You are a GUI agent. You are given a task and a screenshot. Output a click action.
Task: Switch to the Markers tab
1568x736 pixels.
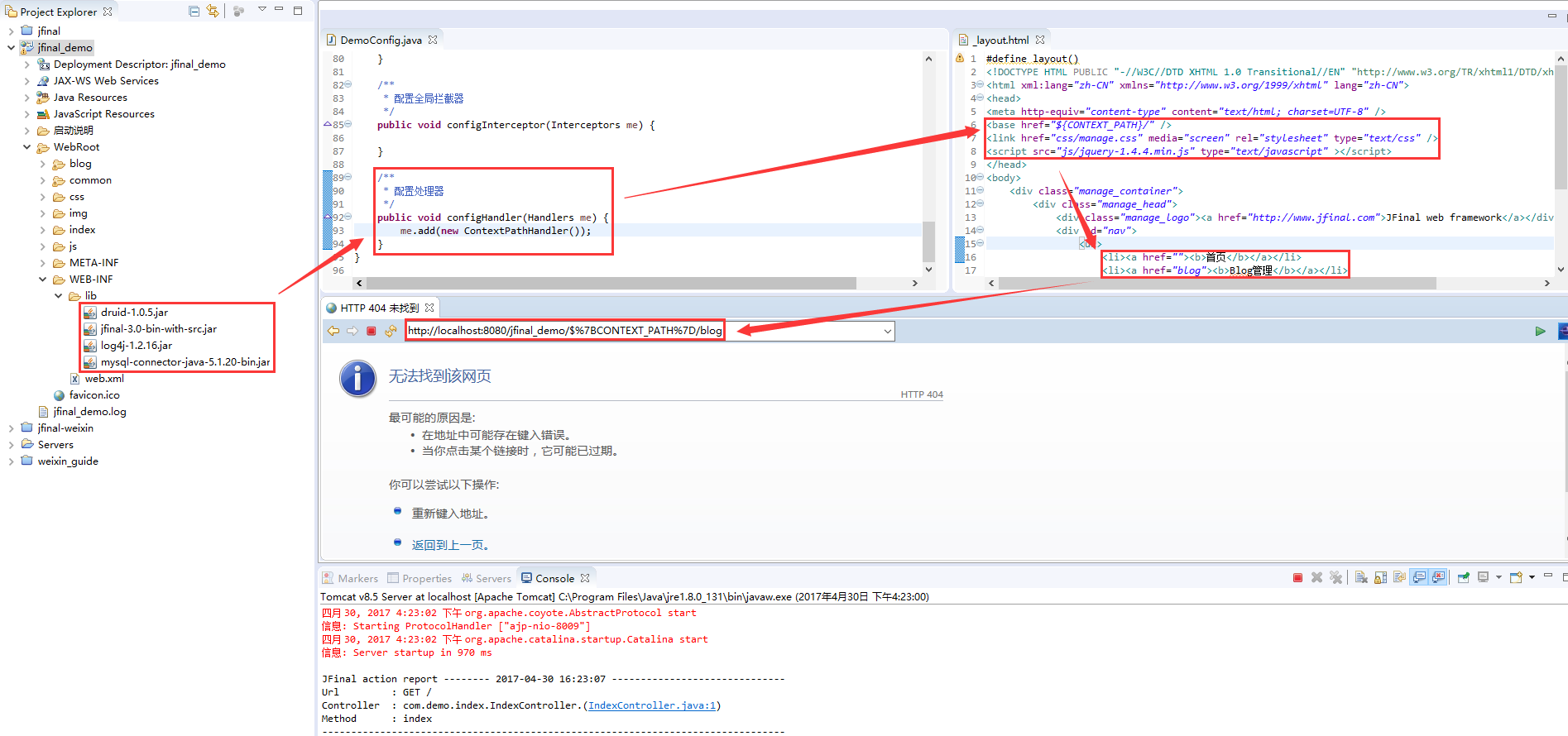350,578
